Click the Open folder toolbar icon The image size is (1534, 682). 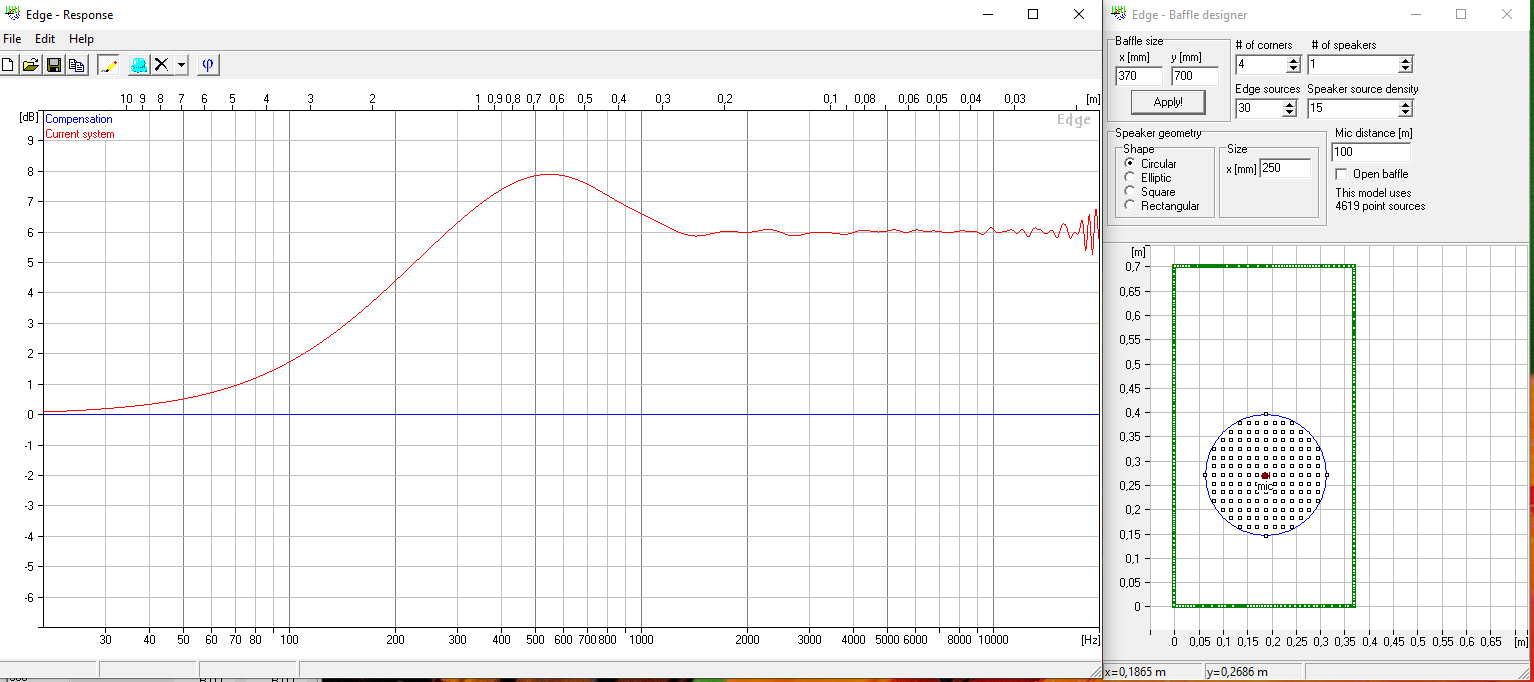coord(31,65)
